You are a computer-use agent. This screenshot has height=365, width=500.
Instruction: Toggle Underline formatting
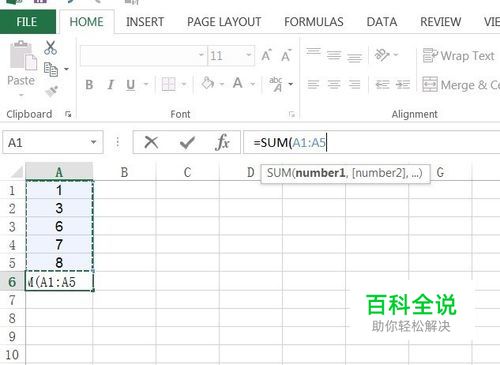point(131,85)
